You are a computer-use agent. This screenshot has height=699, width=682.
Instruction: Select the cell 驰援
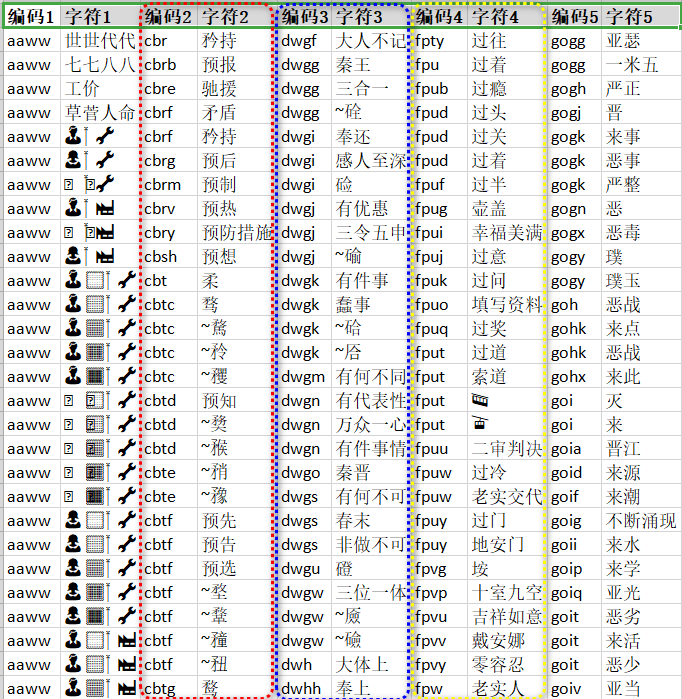pyautogui.click(x=235, y=89)
